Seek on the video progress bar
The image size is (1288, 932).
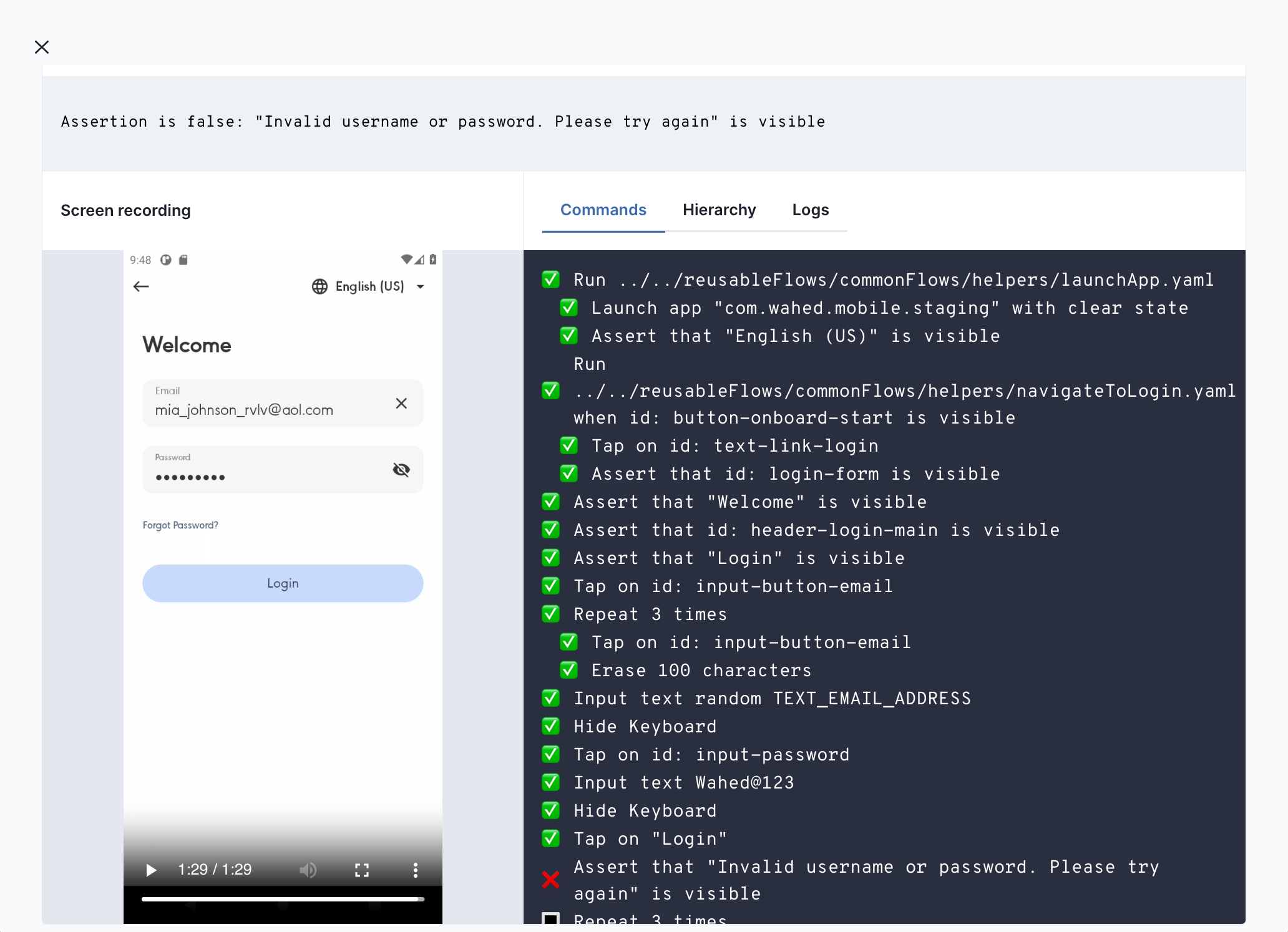tap(283, 899)
